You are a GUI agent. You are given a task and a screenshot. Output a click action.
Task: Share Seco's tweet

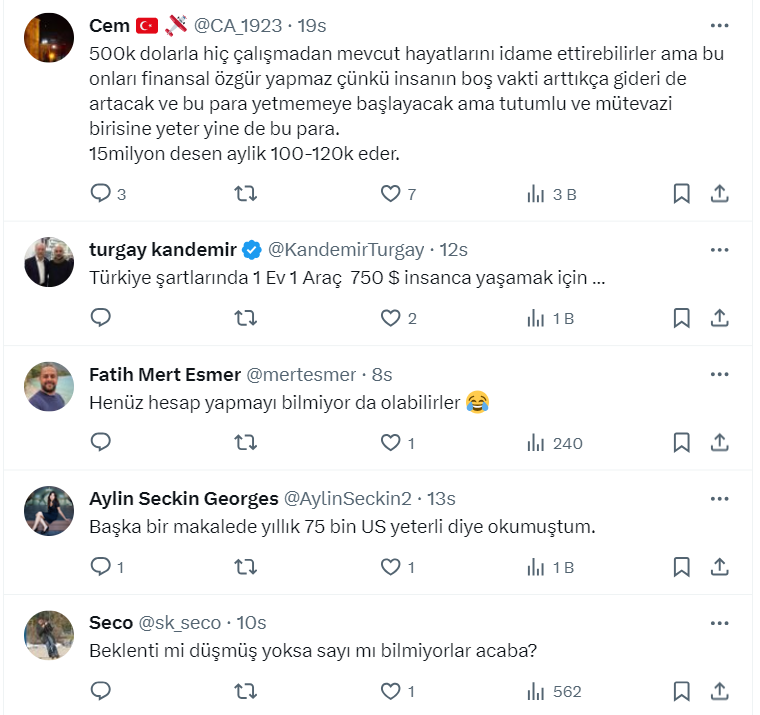pyautogui.click(x=719, y=691)
